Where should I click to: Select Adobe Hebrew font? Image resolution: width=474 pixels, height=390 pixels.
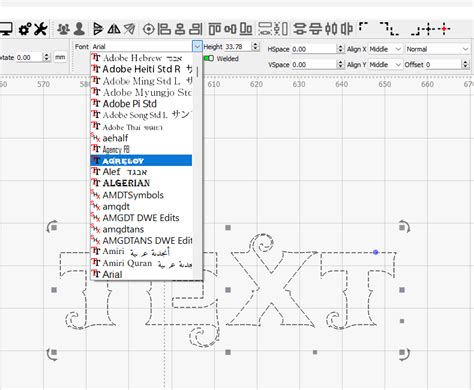tap(141, 58)
